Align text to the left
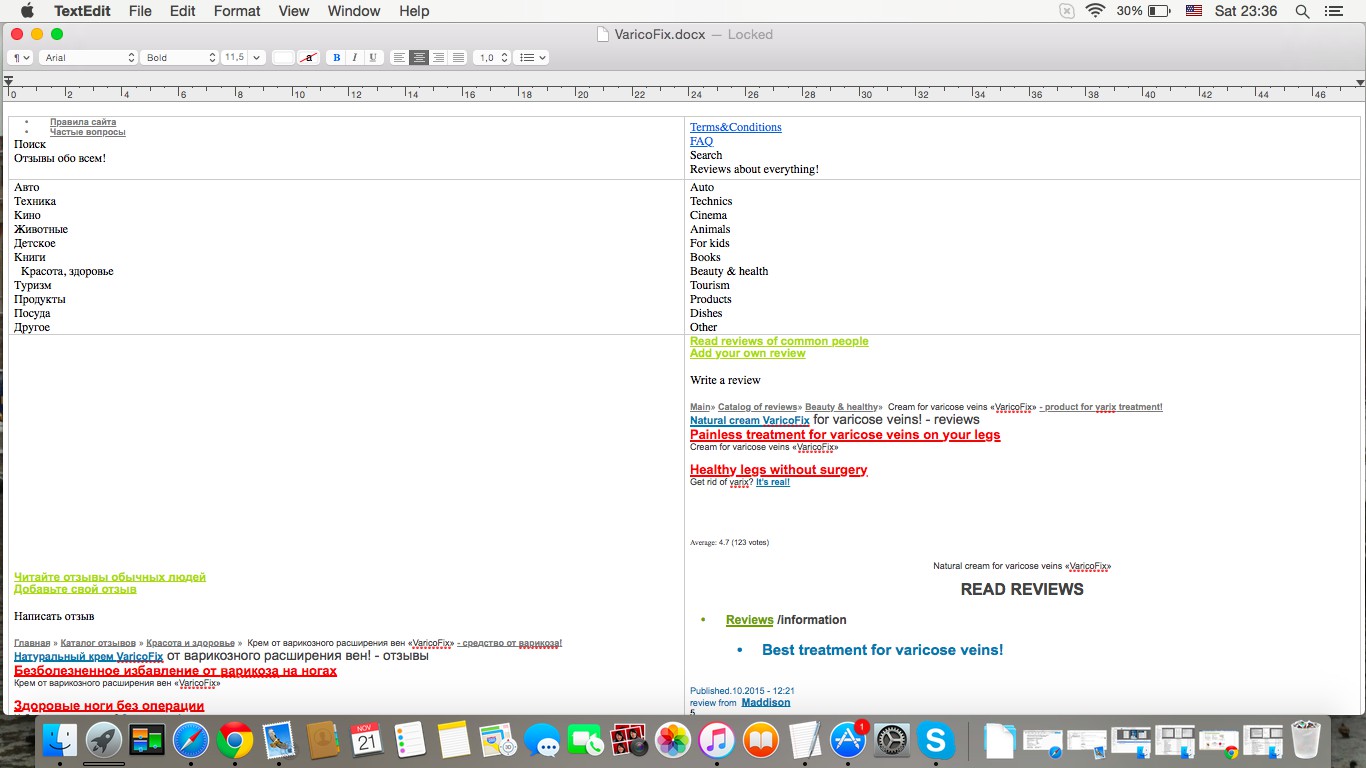 399,58
